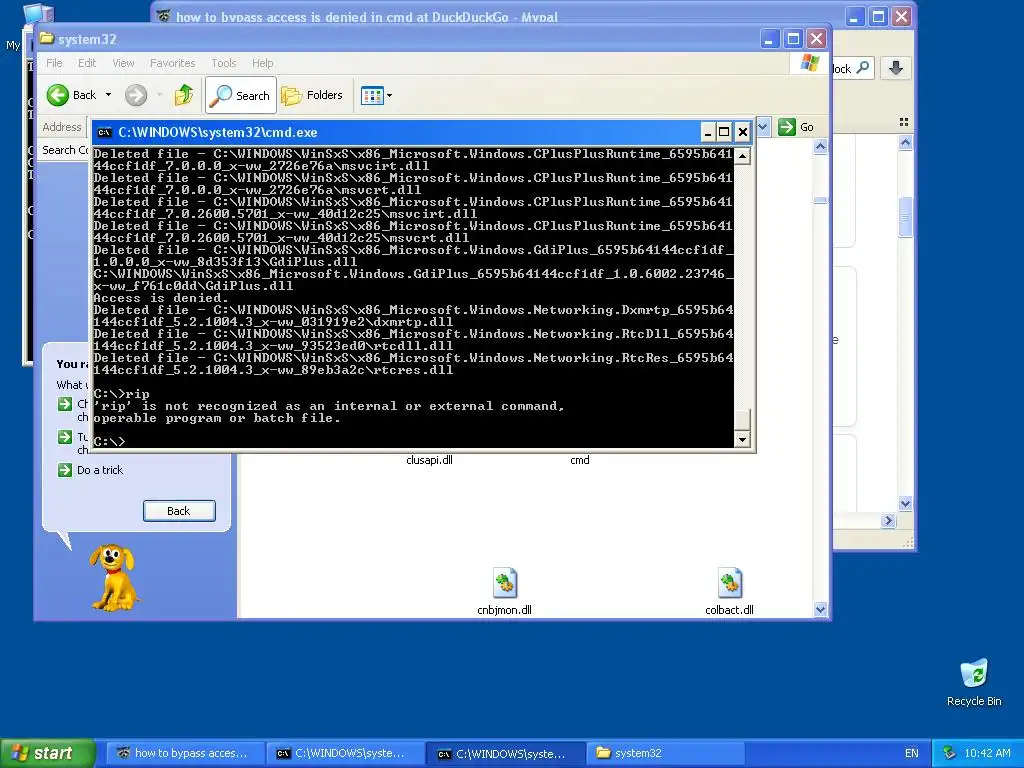Click Mypal page scrollbar down arrow
Viewport: 1024px width, 768px height.
click(905, 503)
